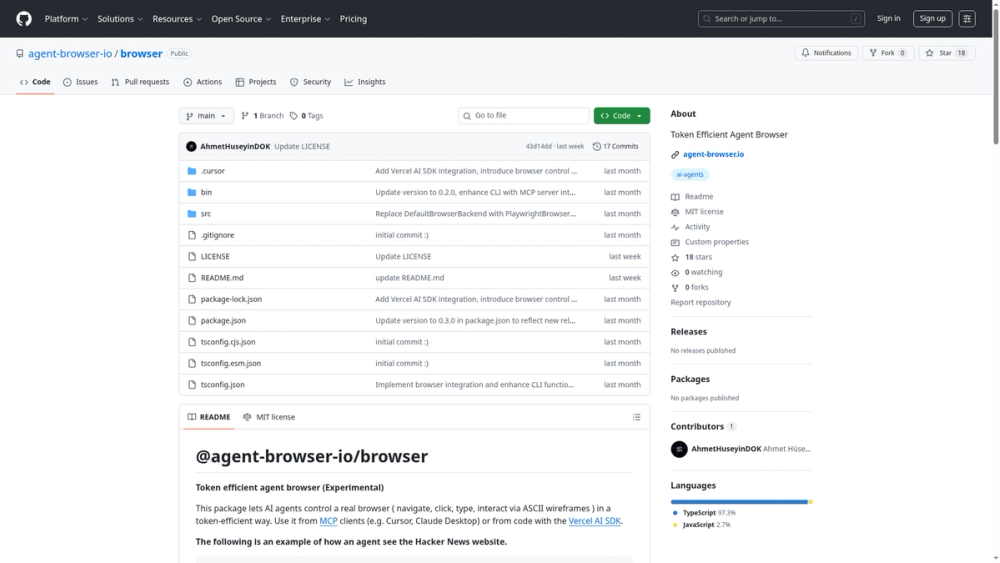Click AhmetHuseyinDOK avatar in commit bar
The image size is (1000, 563).
pyautogui.click(x=191, y=146)
